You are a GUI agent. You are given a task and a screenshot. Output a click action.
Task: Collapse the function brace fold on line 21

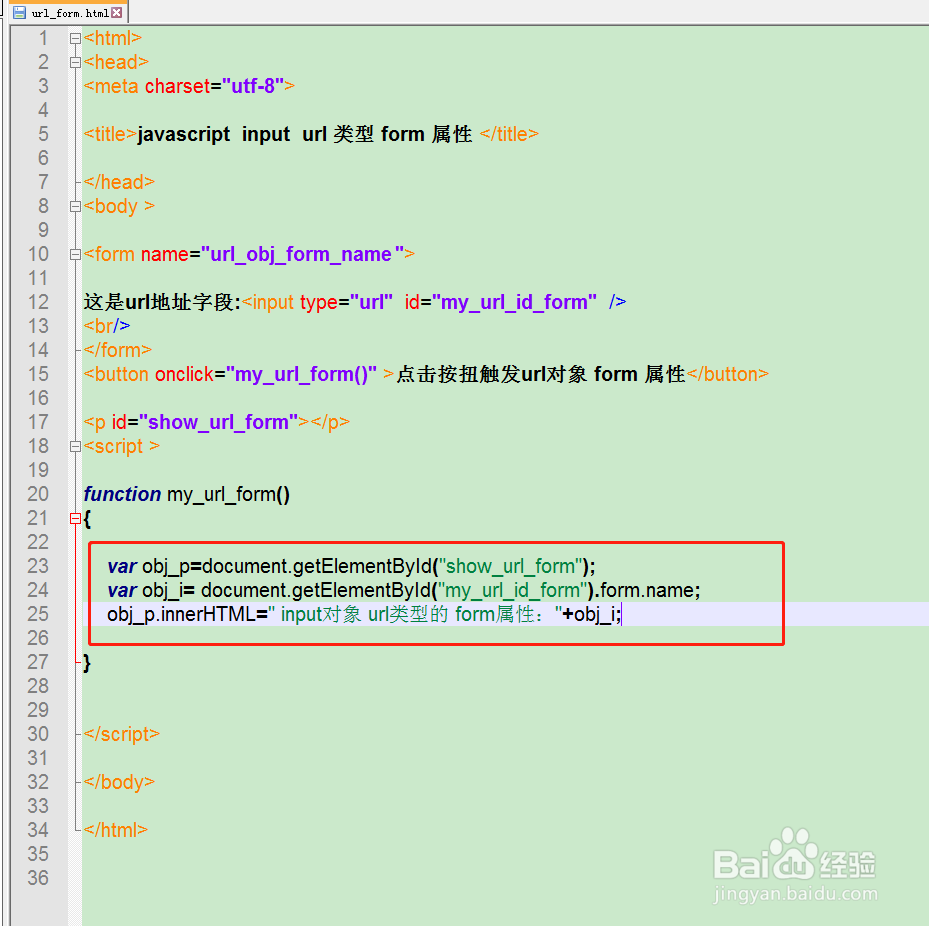point(75,519)
